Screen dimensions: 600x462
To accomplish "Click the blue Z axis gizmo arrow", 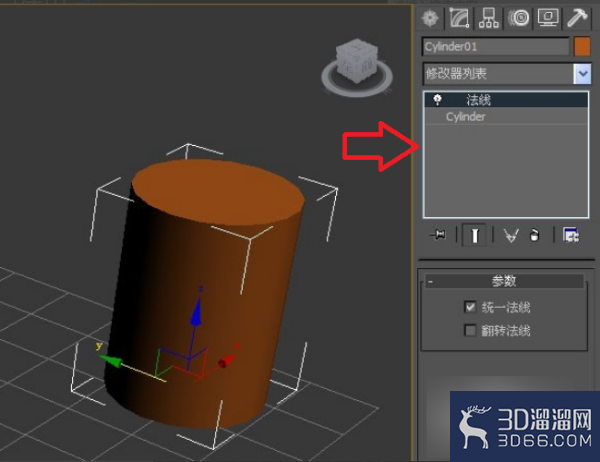I will (196, 312).
